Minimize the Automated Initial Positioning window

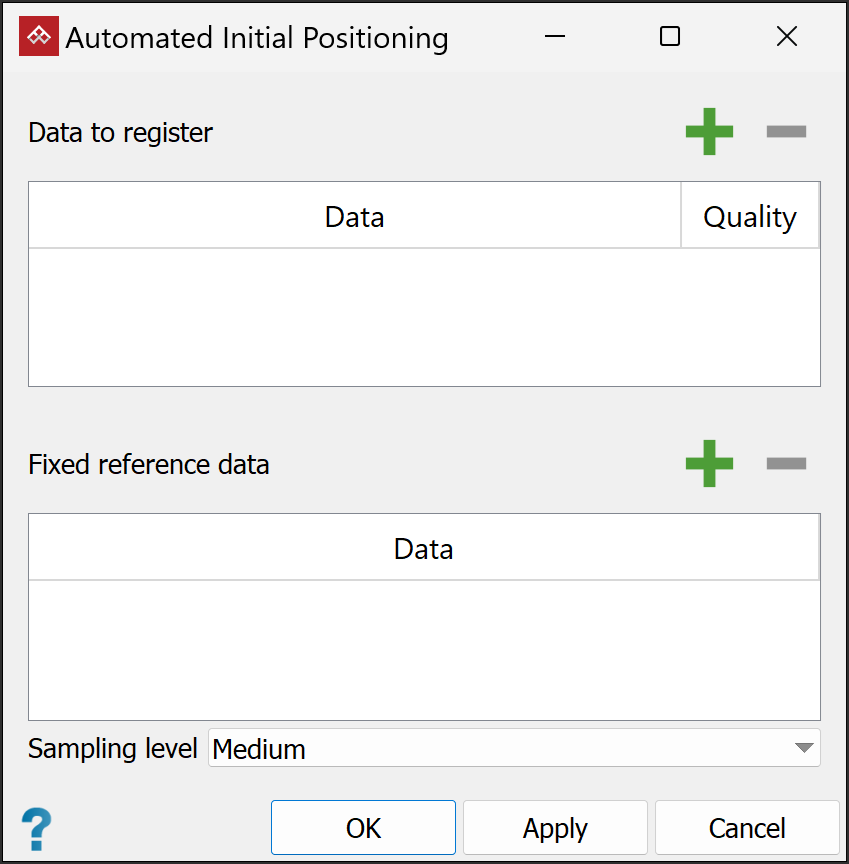tap(555, 38)
